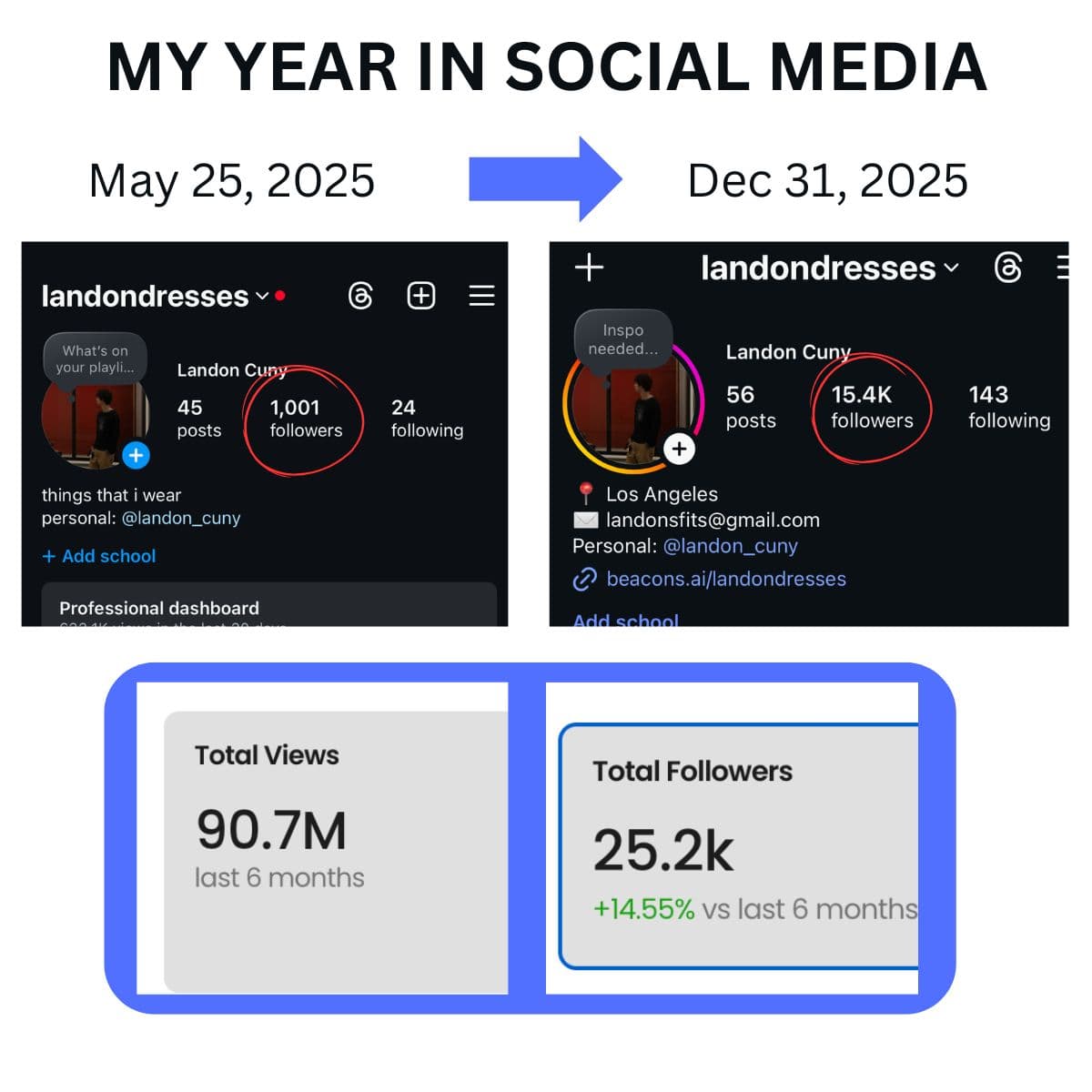1092x1092 pixels.
Task: Click Add school on the December profile
Action: 624,618
